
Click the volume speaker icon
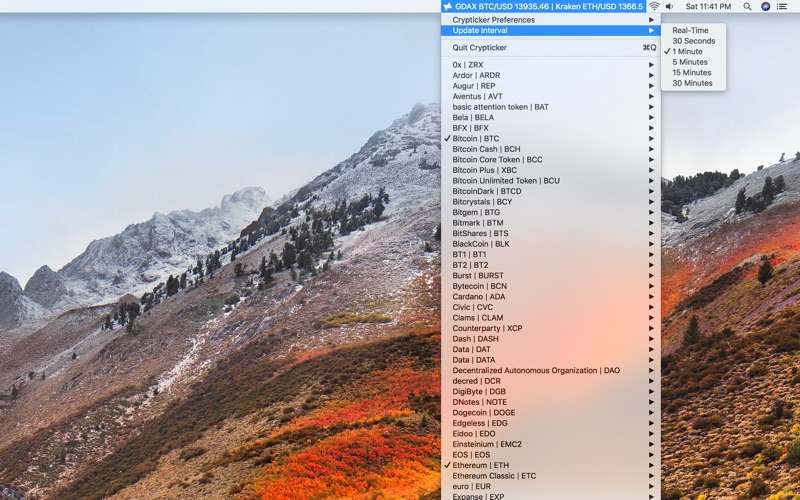point(669,6)
